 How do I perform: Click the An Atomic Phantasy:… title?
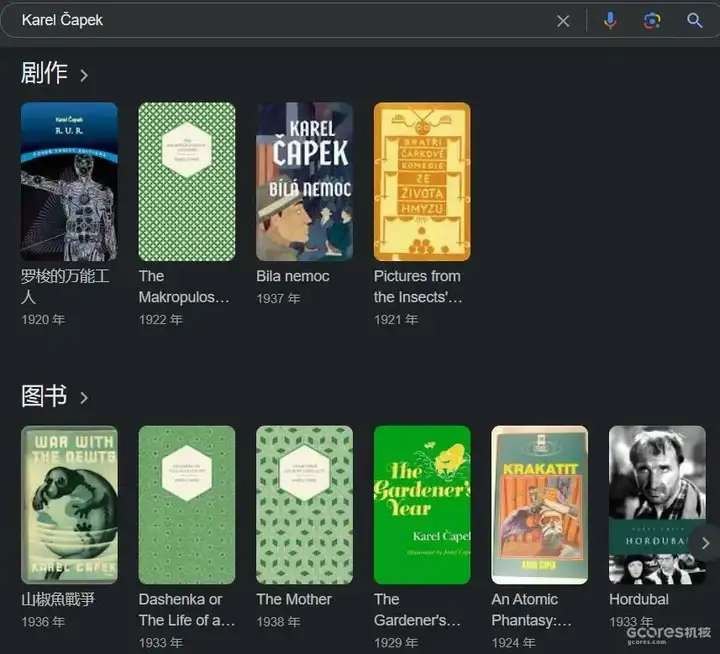pyautogui.click(x=532, y=610)
